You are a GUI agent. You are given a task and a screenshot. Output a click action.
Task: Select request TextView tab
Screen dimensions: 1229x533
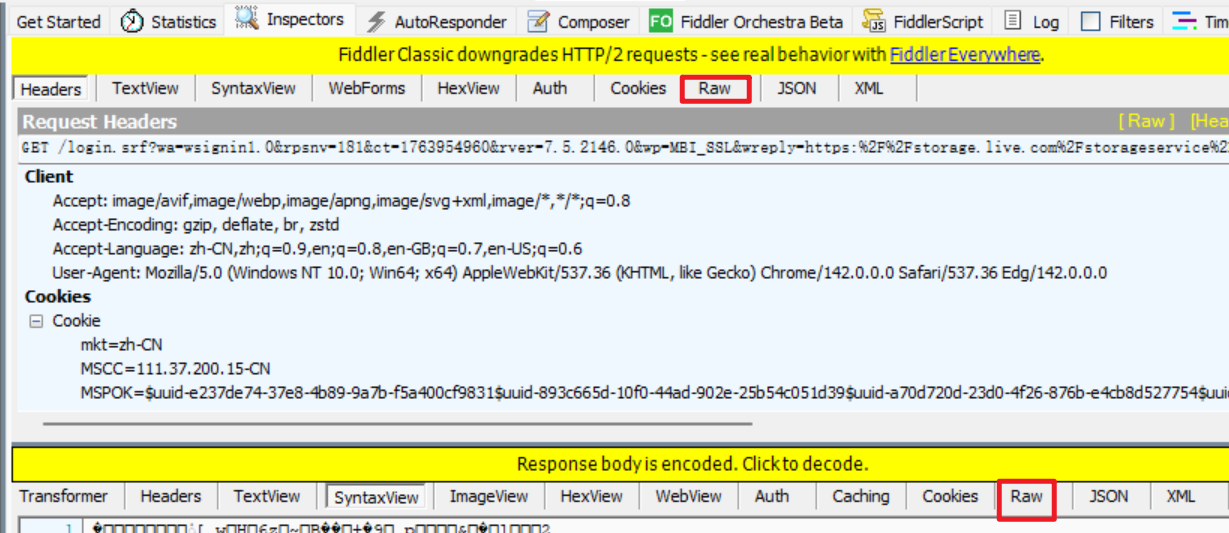click(145, 88)
